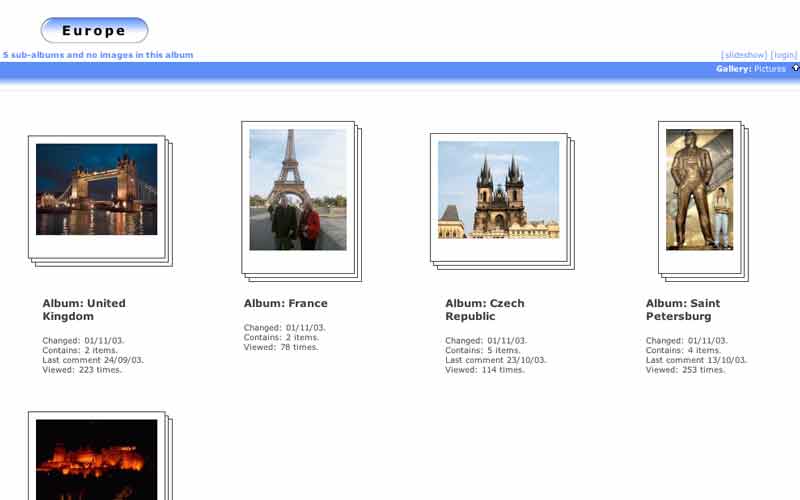This screenshot has width=800, height=500.
Task: Click the login link
Action: coord(784,55)
